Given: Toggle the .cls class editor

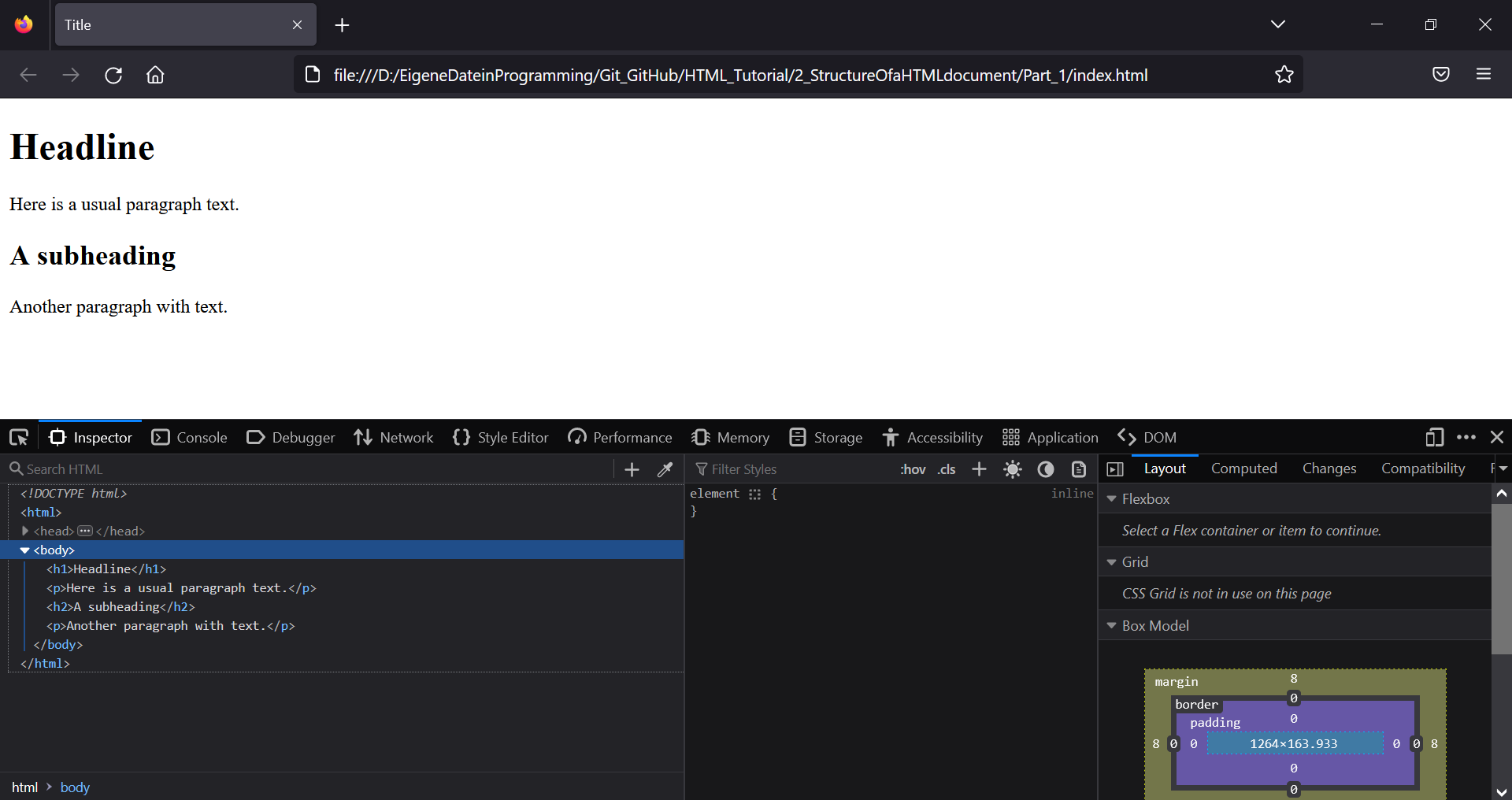Looking at the screenshot, I should (x=946, y=469).
